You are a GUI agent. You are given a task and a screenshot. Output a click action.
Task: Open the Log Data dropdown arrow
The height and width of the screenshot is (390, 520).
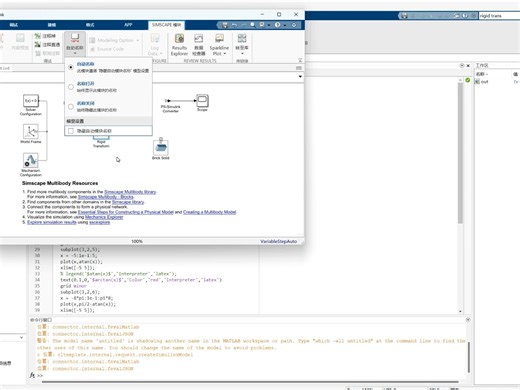click(x=161, y=54)
